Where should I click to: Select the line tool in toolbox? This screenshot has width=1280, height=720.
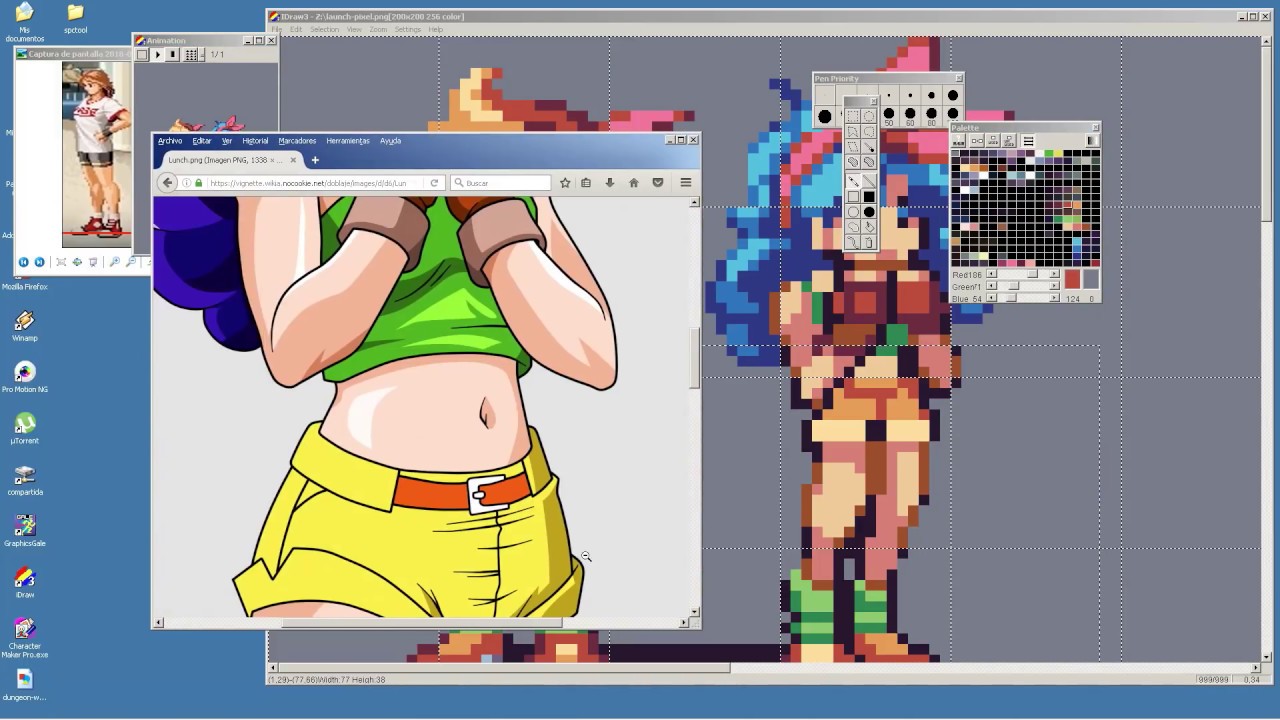[869, 181]
